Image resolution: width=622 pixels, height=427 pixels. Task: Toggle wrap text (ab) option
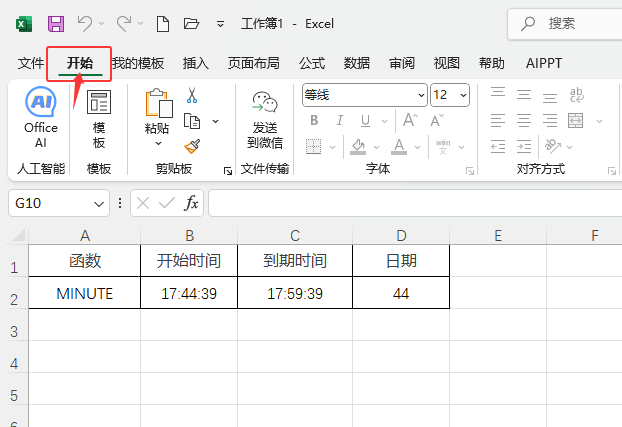click(x=576, y=94)
